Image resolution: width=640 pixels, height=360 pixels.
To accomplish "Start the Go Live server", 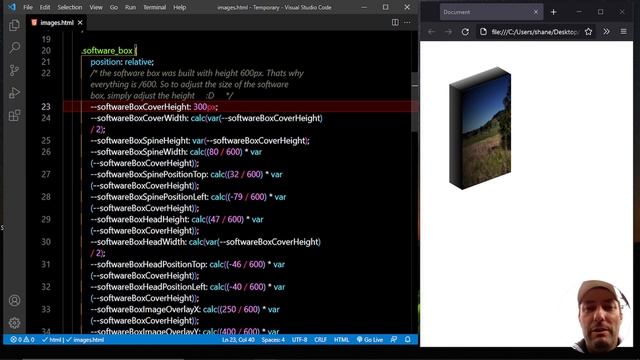I will [370, 340].
